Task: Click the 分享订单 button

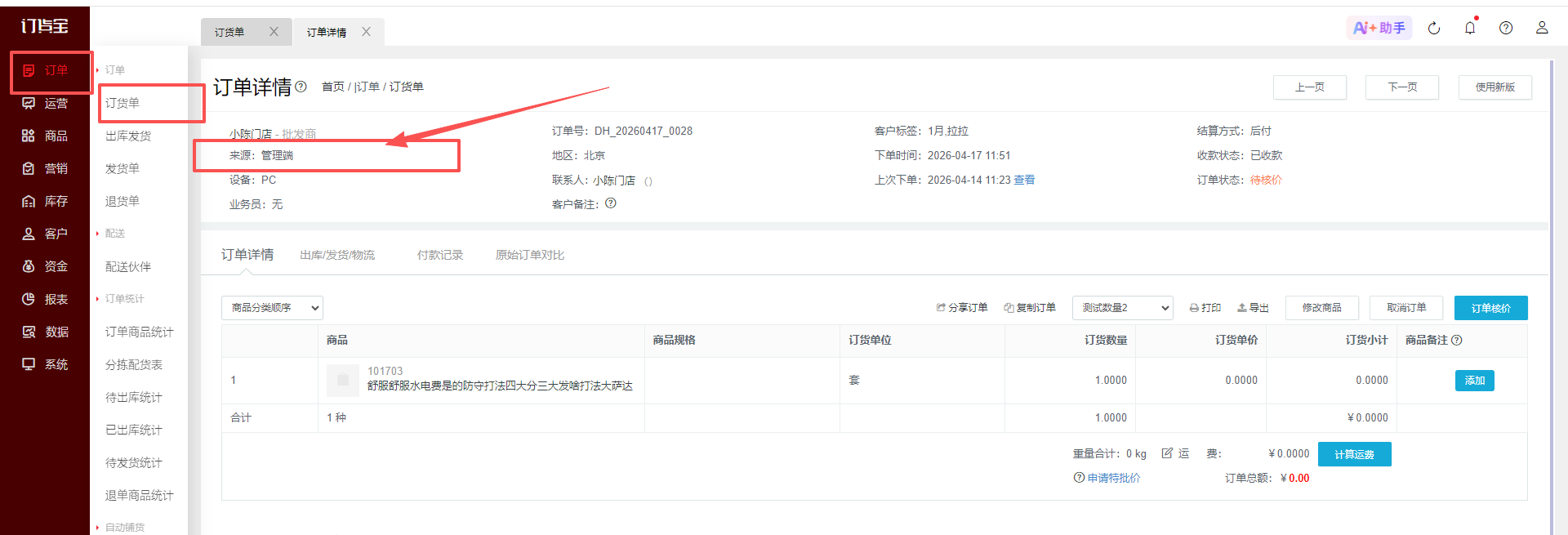Action: click(962, 308)
